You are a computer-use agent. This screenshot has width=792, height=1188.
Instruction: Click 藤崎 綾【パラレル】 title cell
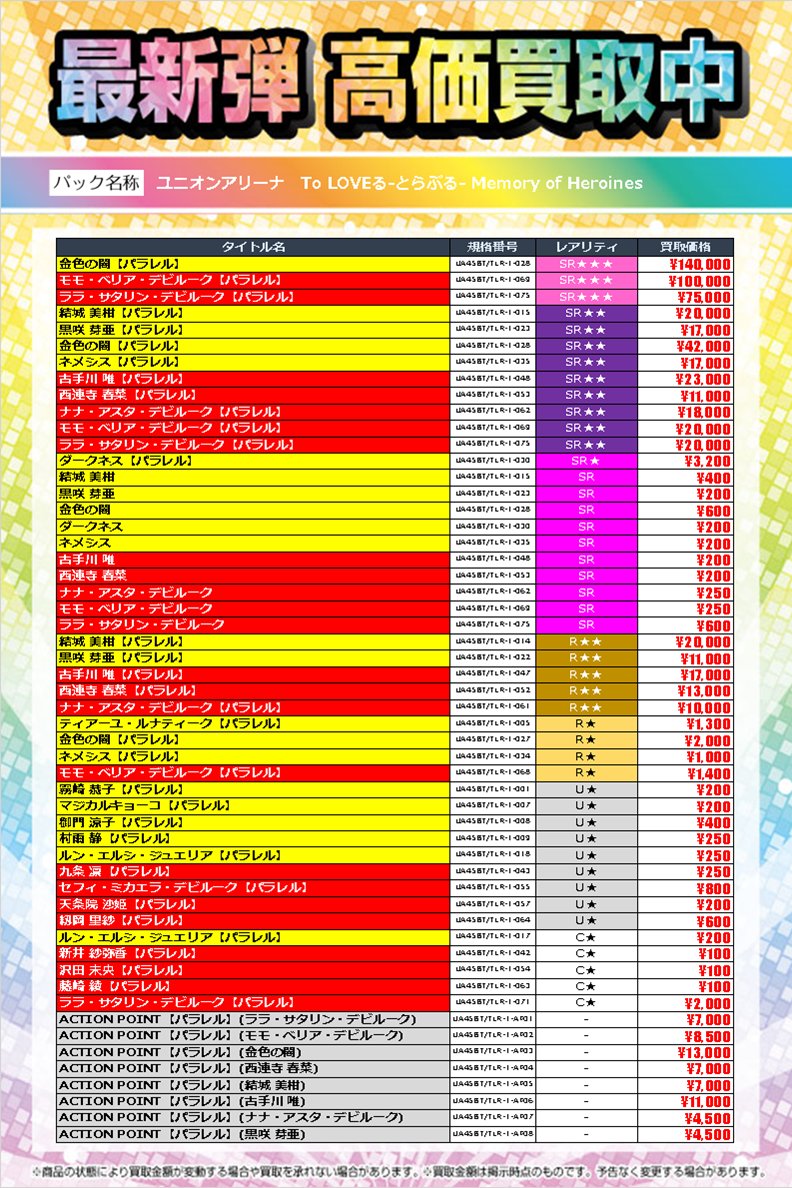tap(253, 986)
